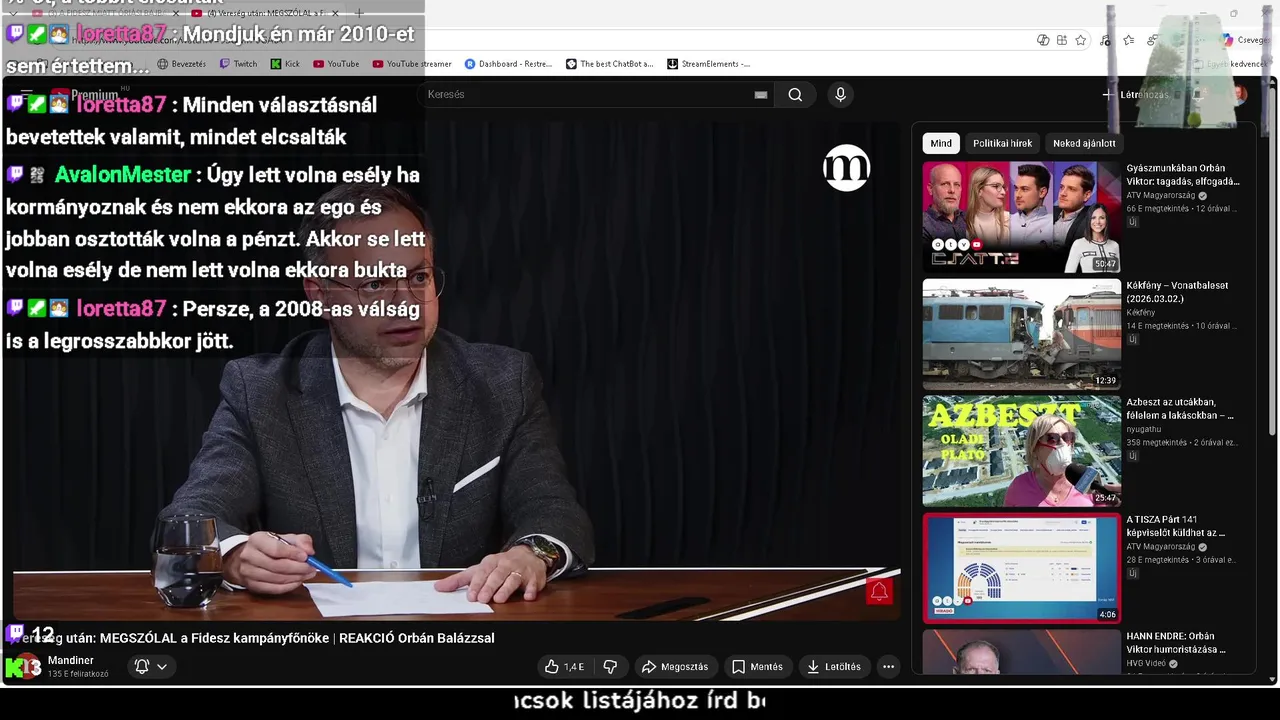Click HANN ENDRE: Orbán Viktor humoristázása title
Screen dimensions: 1280x720
click(1176, 643)
